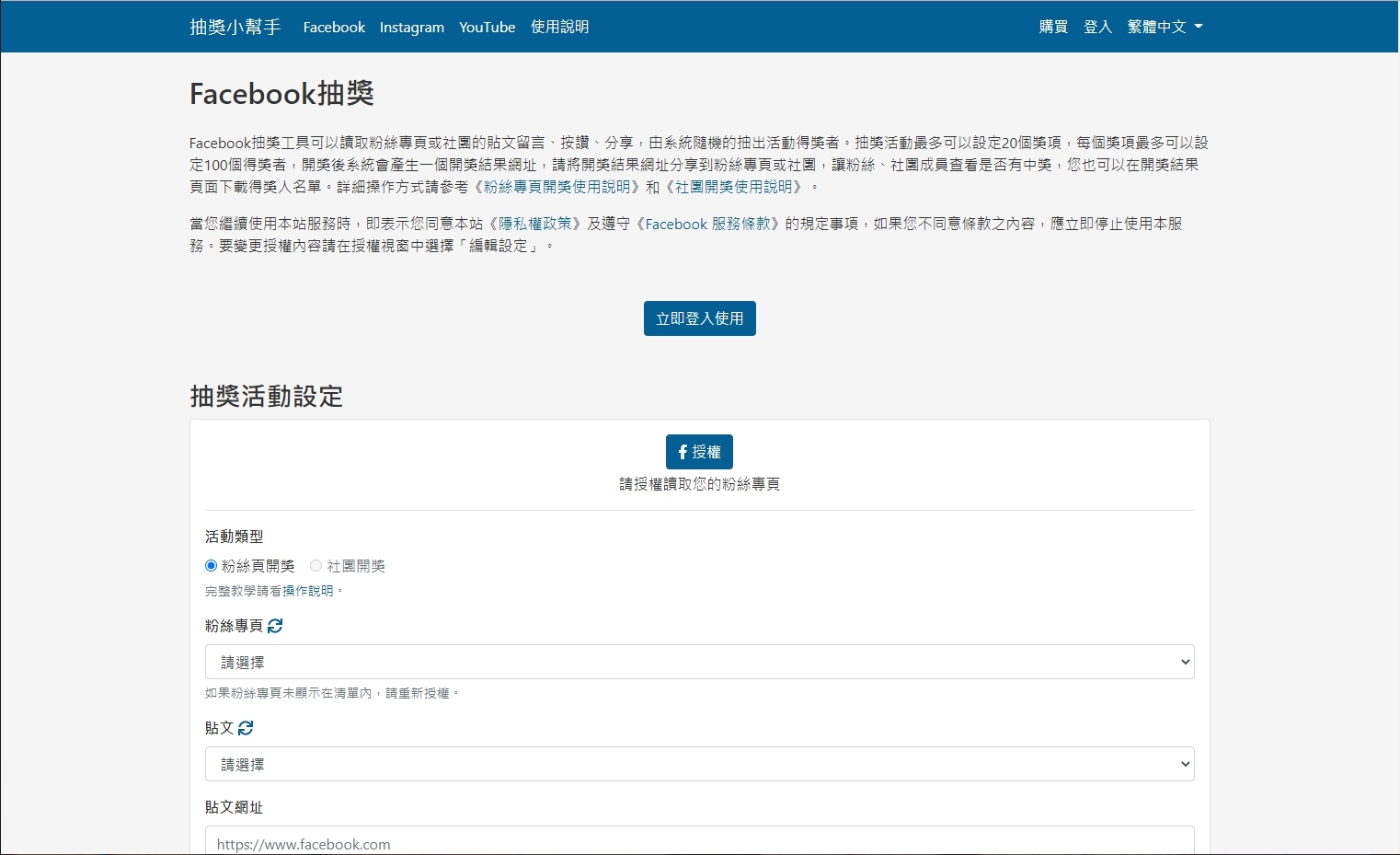Click the refresh icon next to 粉絲專頁
This screenshot has width=1400, height=855.
pos(275,626)
